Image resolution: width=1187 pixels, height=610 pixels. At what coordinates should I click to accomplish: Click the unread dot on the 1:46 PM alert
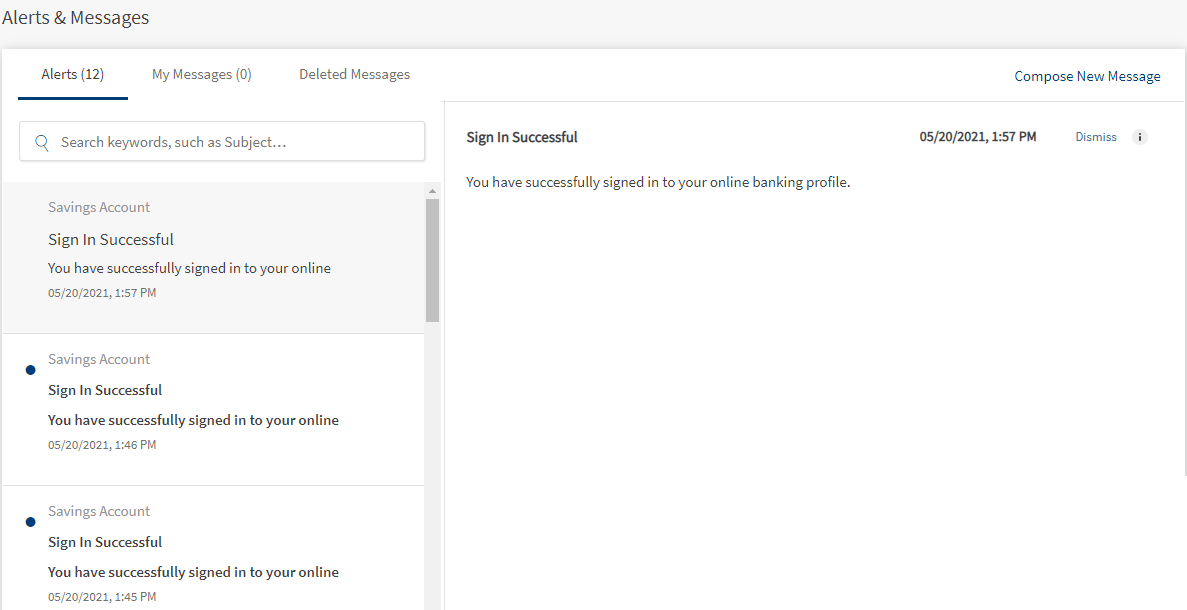(30, 370)
